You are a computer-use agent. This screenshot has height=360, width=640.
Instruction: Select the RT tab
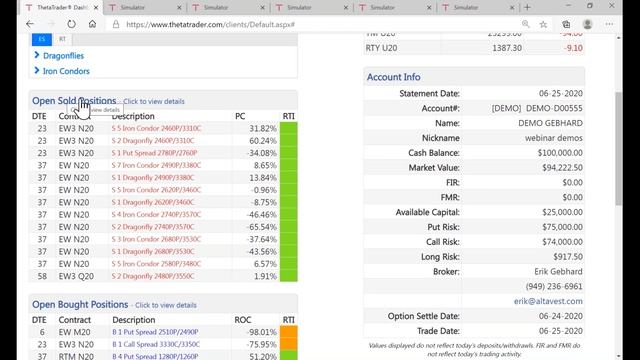[62, 39]
